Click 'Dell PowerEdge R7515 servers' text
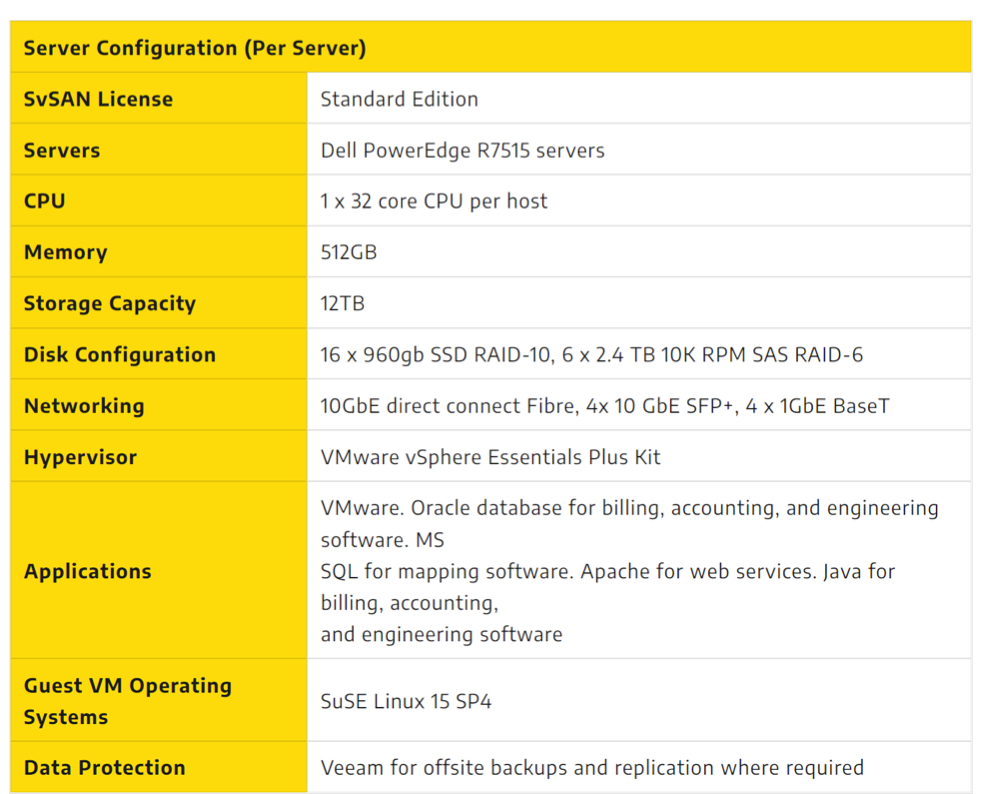Screen dimensions: 986x794 point(462,150)
